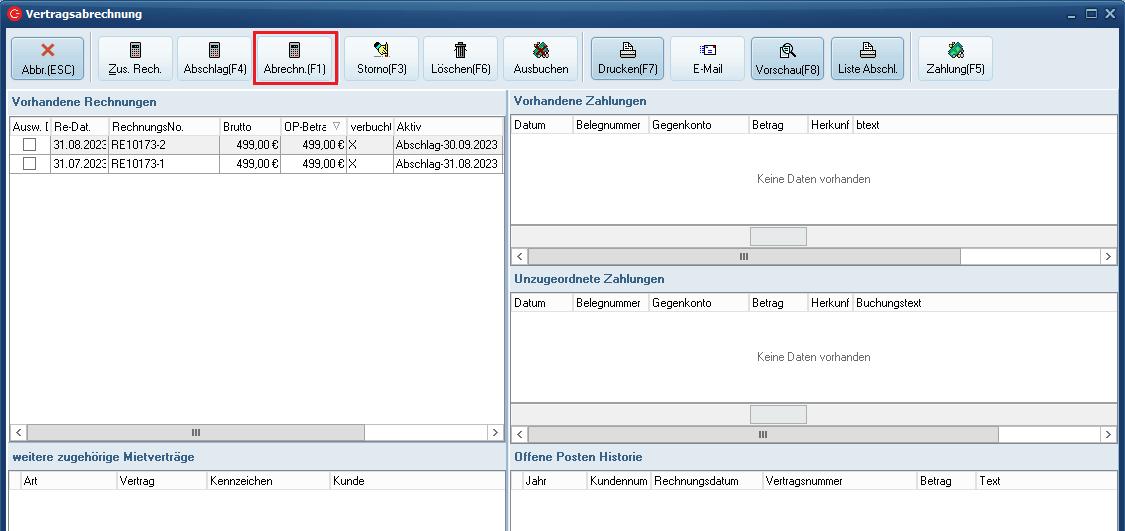The image size is (1125, 531).
Task: Click the Ausbuchen toolbar button
Action: (x=540, y=58)
